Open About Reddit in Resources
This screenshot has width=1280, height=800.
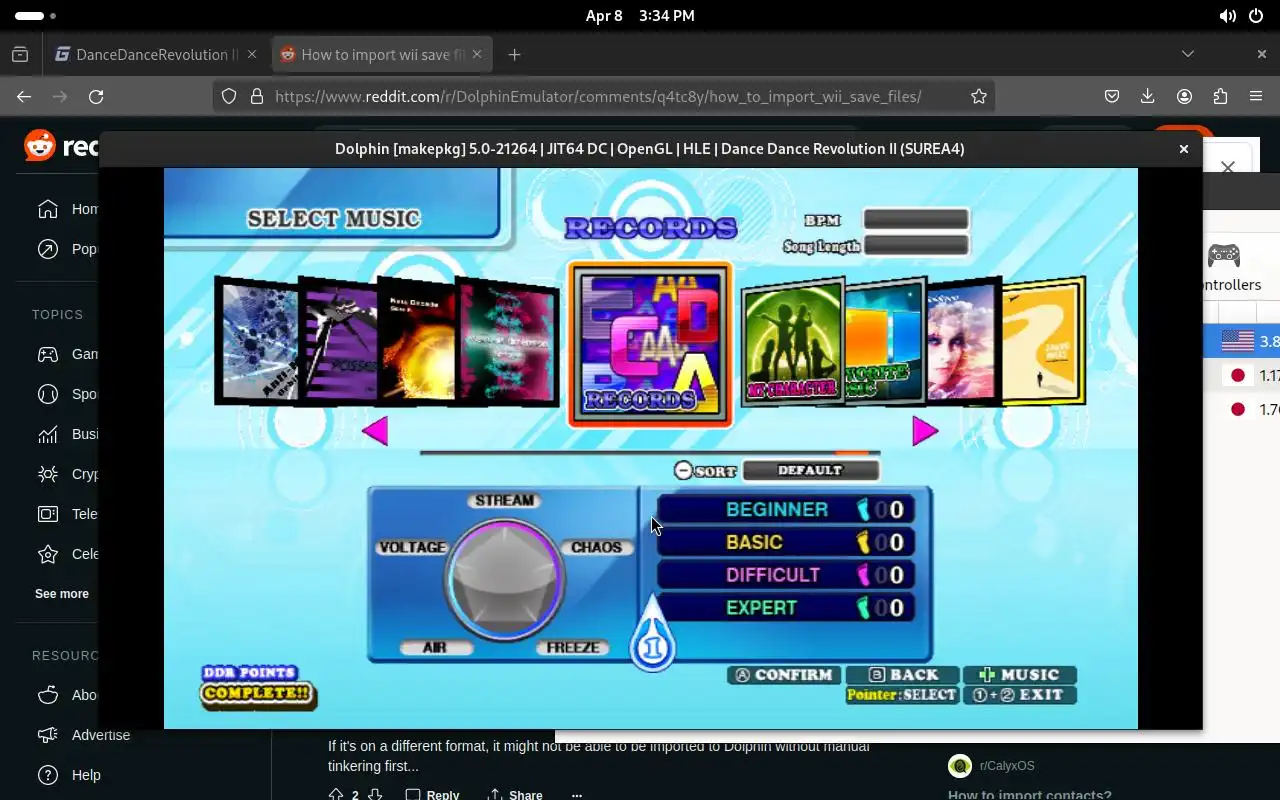[67, 695]
